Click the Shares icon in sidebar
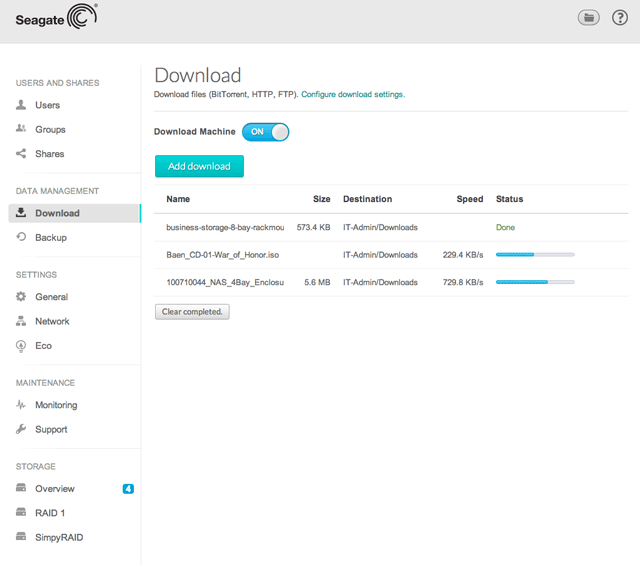 [22, 154]
